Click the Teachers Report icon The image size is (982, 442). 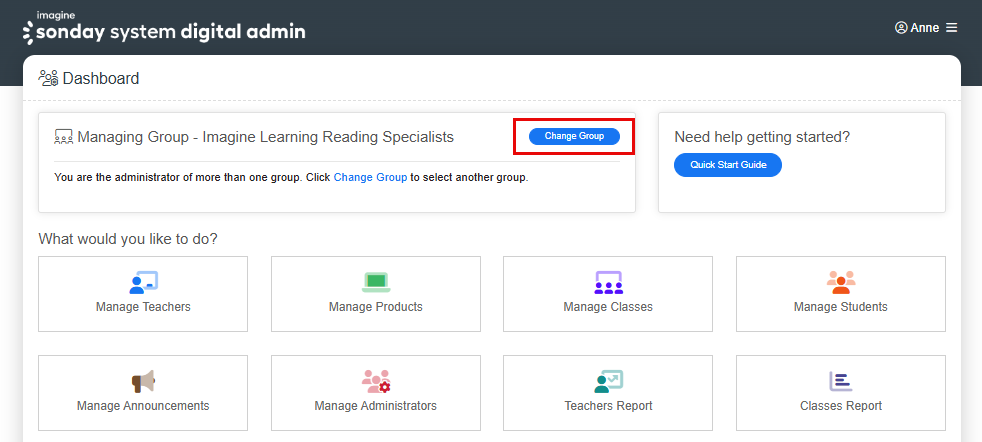pos(608,381)
